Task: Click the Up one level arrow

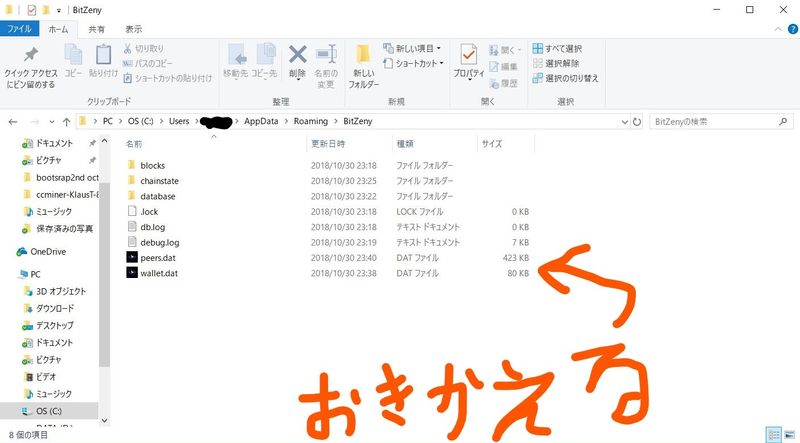Action: 66,121
